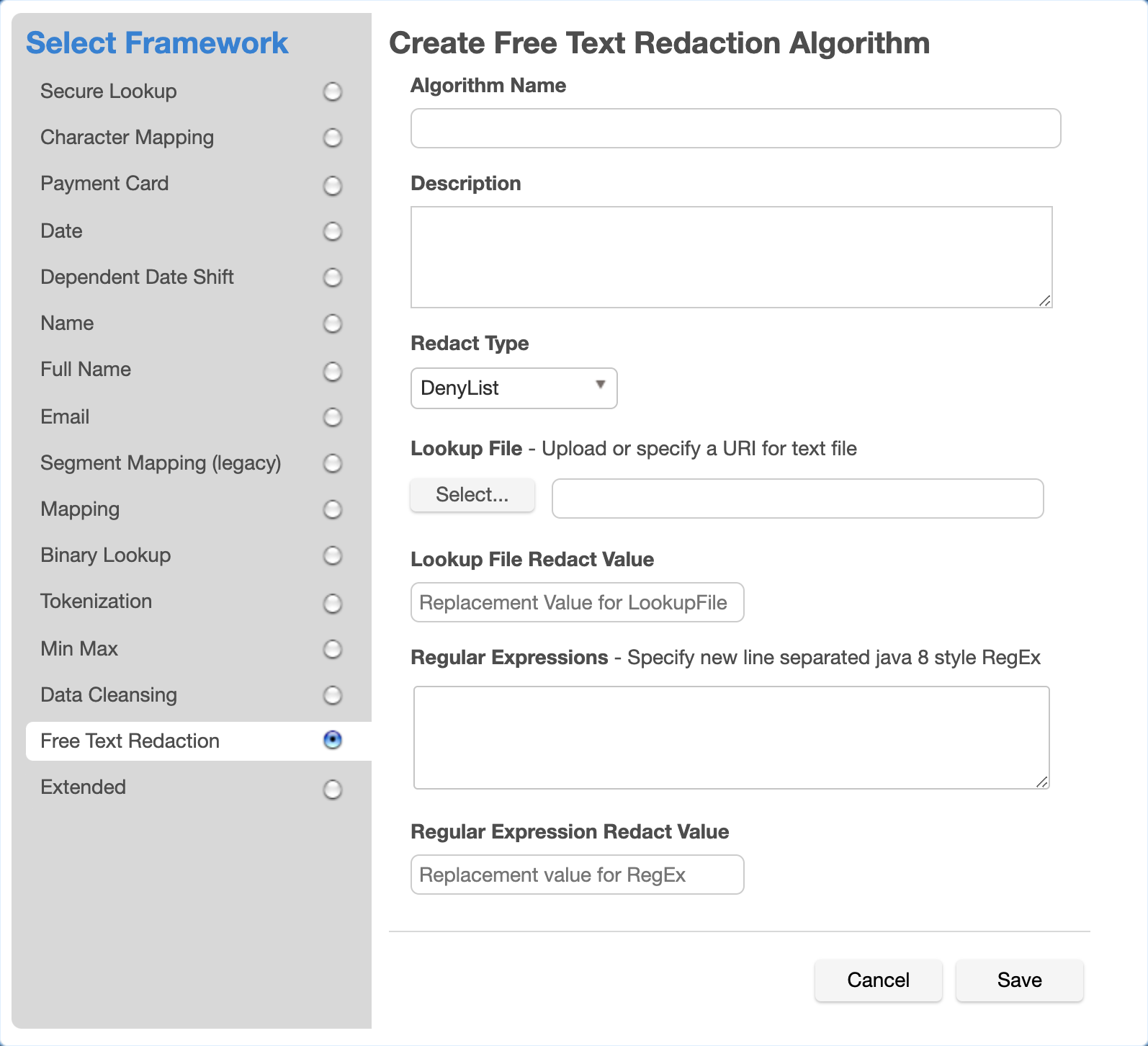
Task: Focus the Description text area
Action: click(731, 257)
